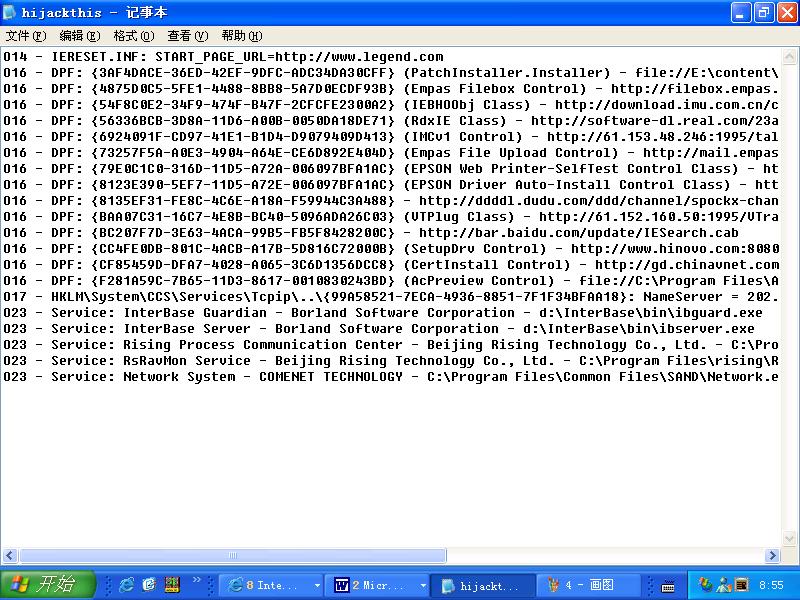This screenshot has height=600, width=800.
Task: Click the horizontal scrollbar left arrow
Action: 10,555
